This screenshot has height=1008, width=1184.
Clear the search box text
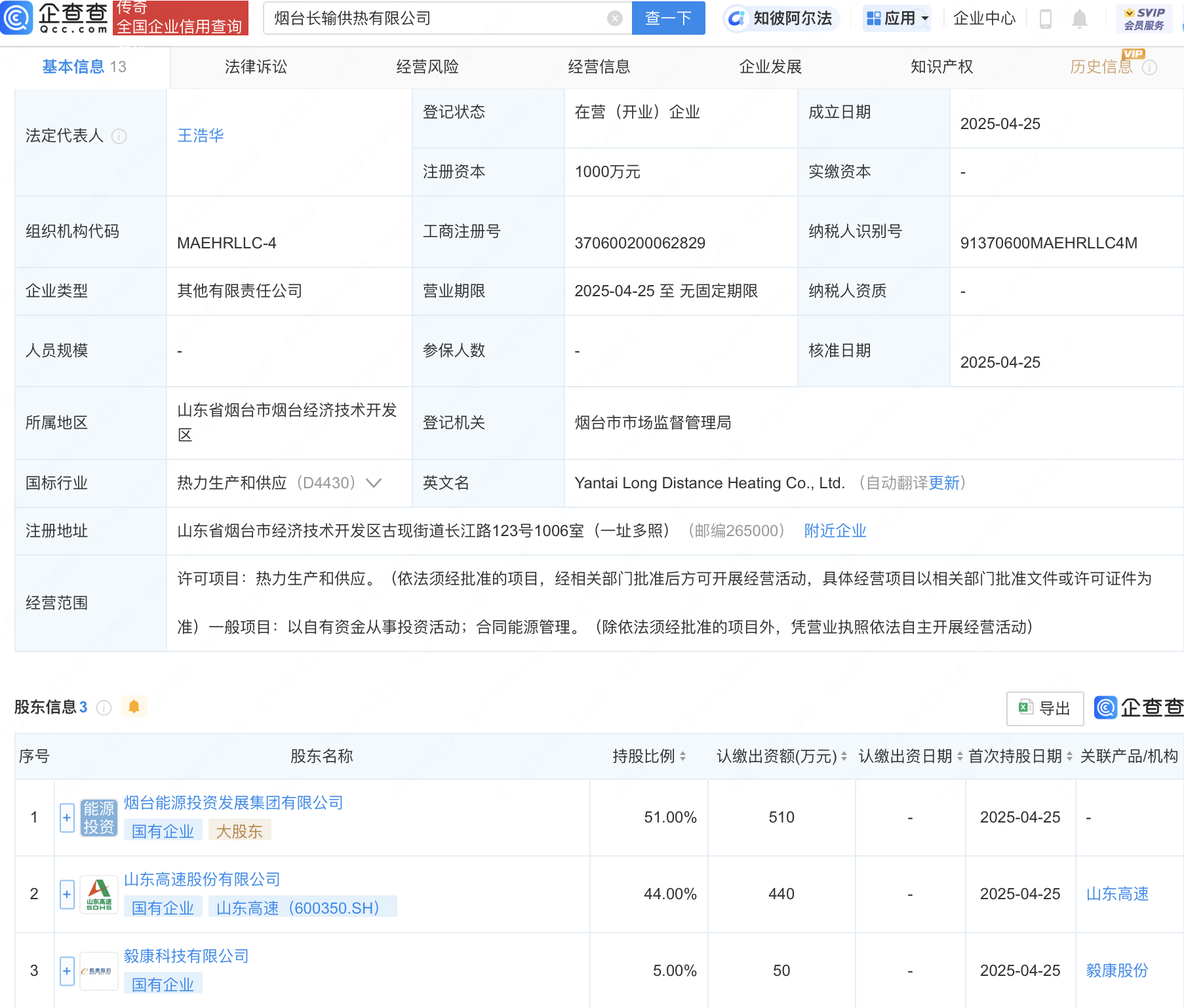coord(614,18)
